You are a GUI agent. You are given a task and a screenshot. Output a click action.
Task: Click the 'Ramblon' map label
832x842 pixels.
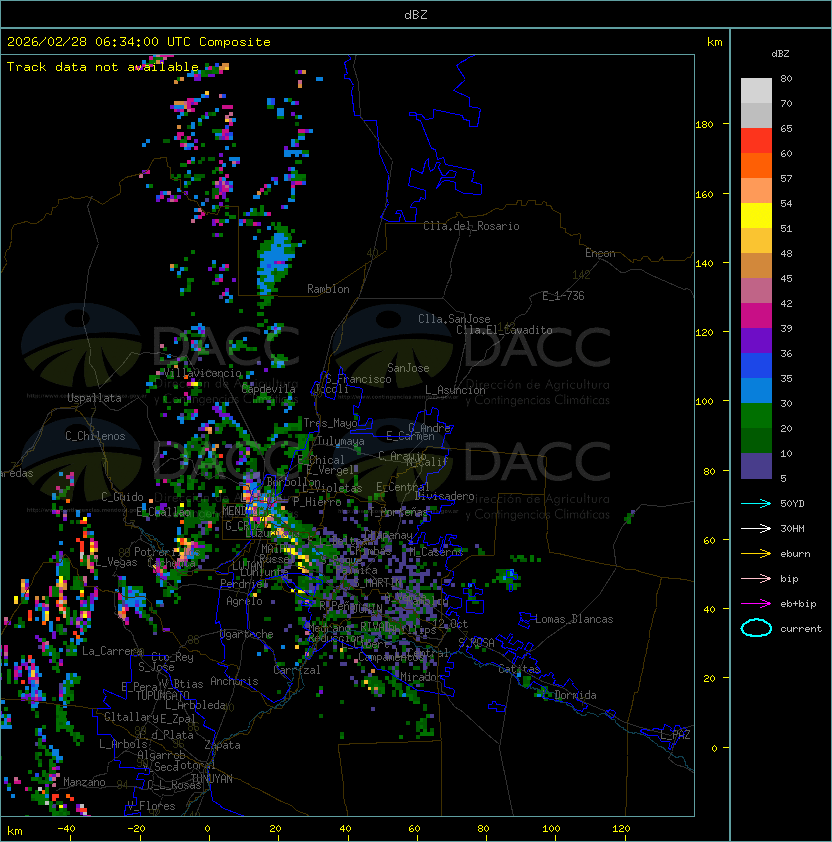point(328,289)
